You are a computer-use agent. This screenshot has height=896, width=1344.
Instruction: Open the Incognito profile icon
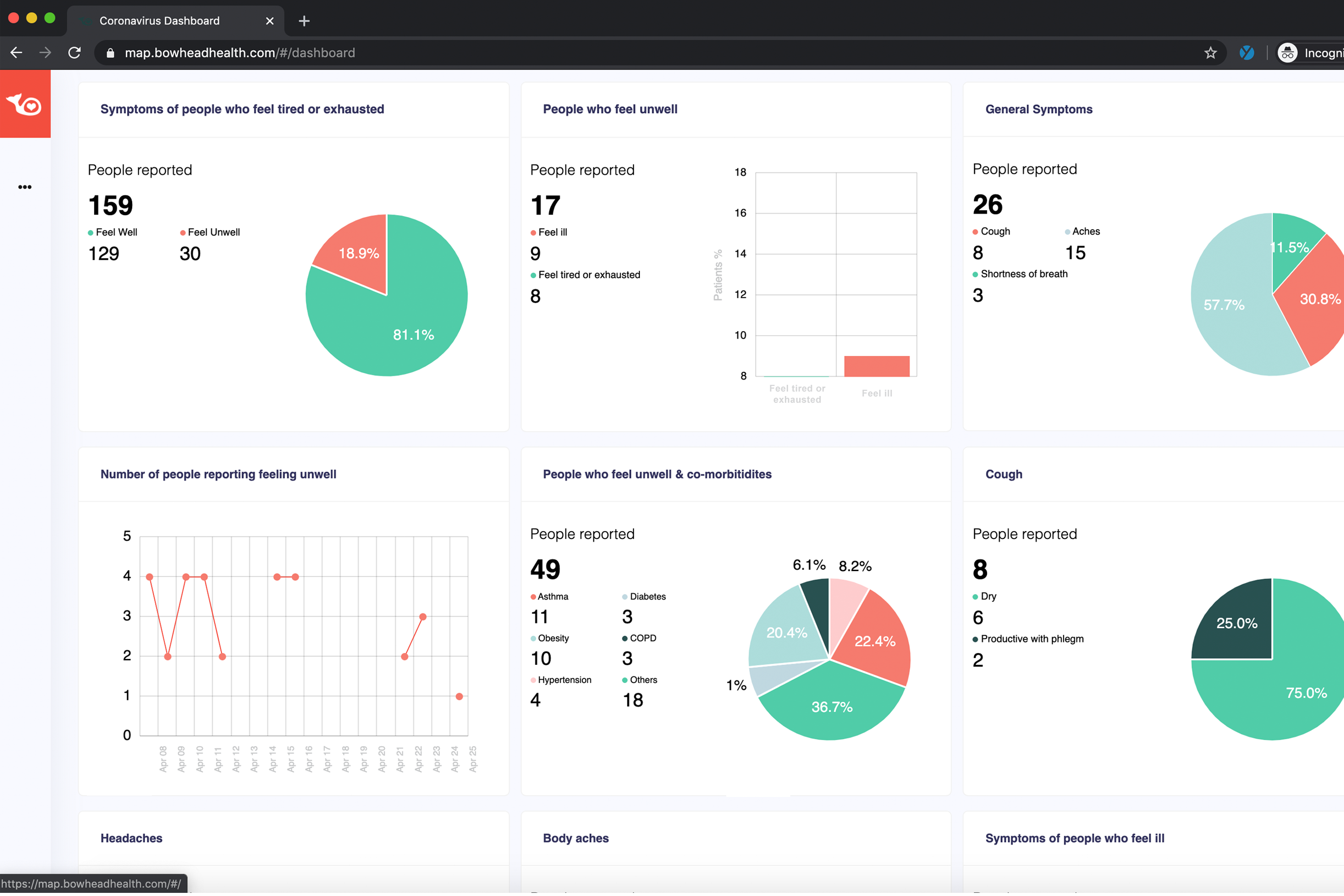click(x=1288, y=53)
